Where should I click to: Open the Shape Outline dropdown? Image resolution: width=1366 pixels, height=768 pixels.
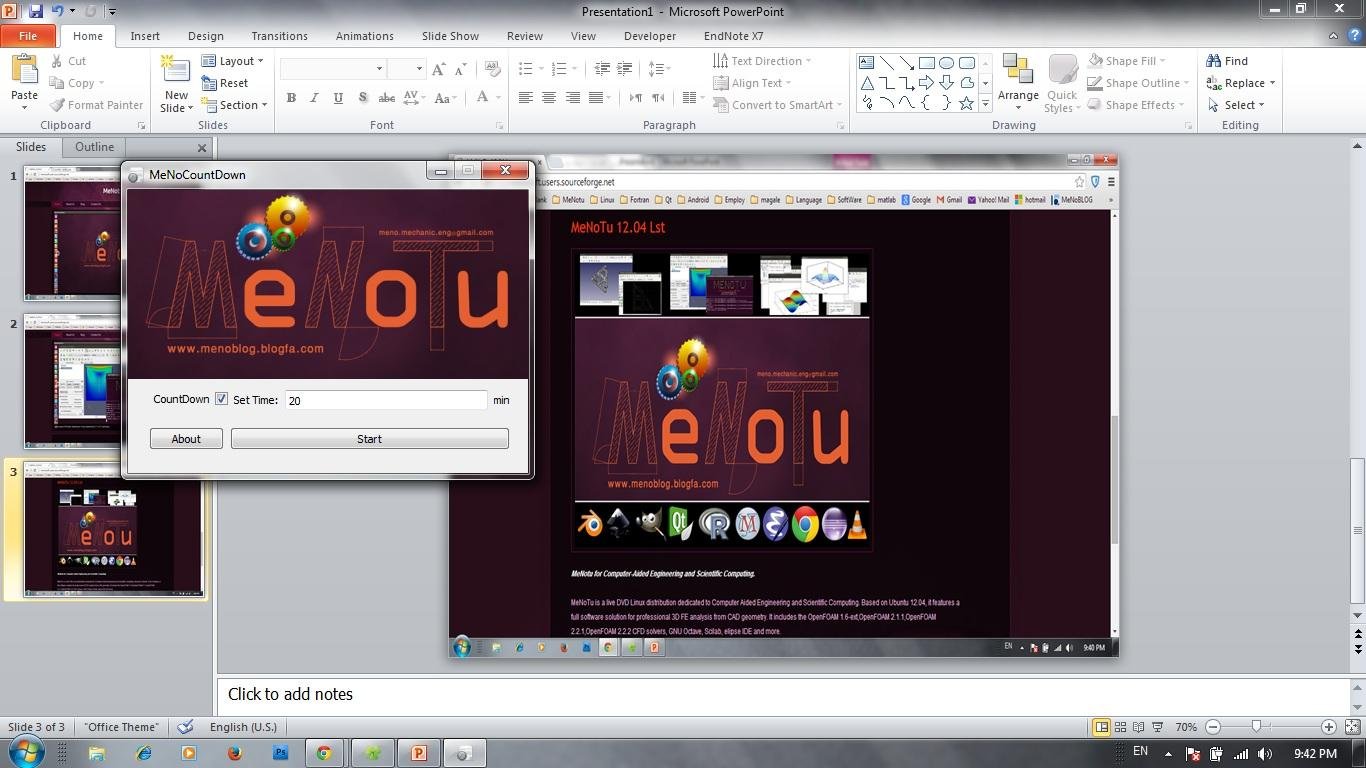(x=1139, y=83)
